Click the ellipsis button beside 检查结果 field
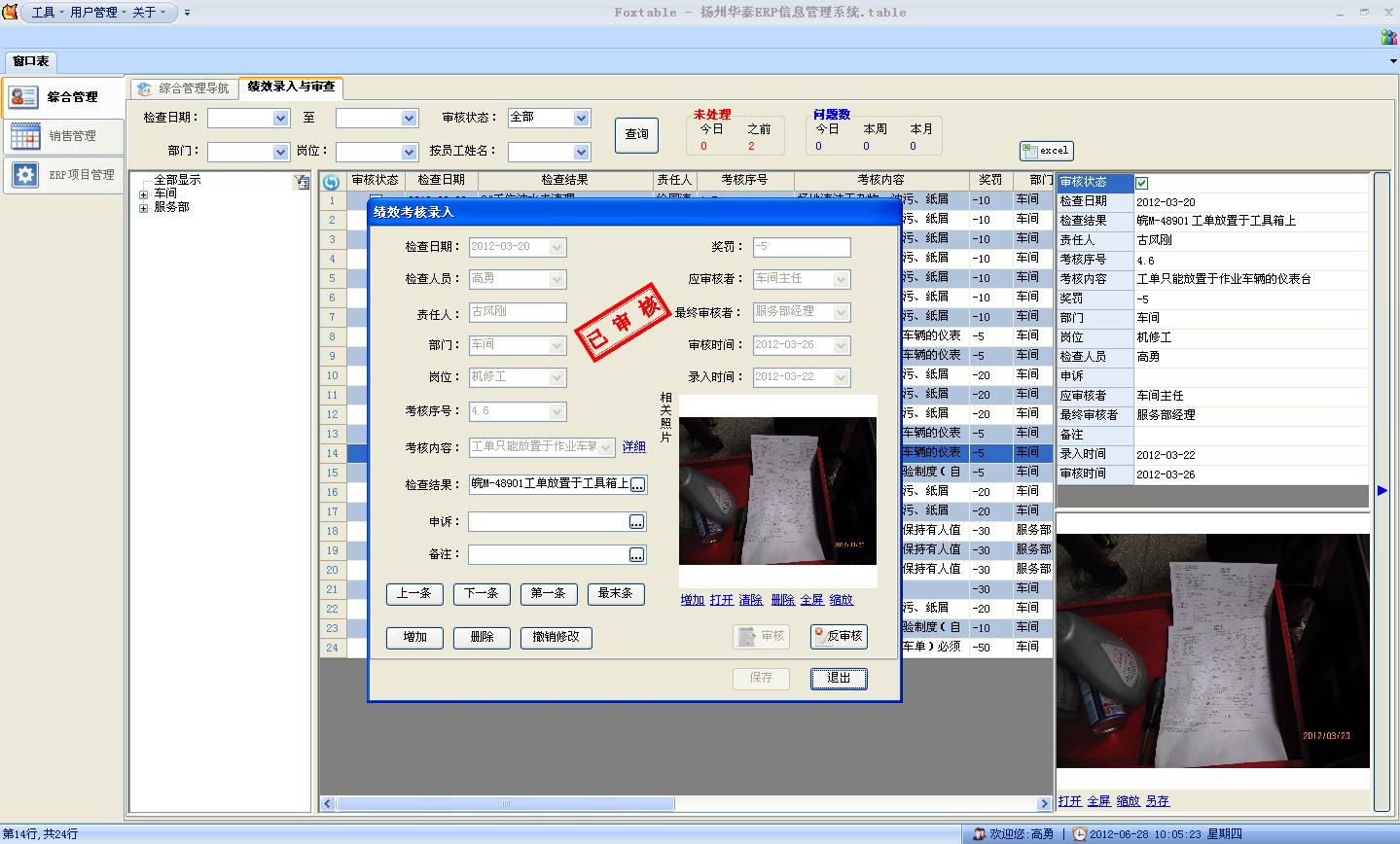 [637, 484]
